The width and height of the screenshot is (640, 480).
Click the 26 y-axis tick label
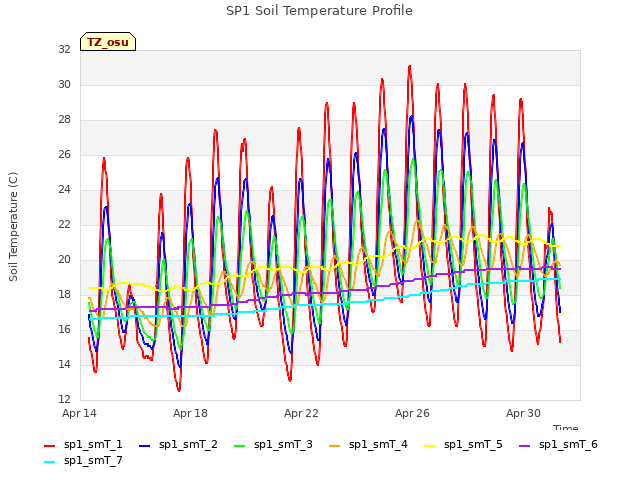64,154
